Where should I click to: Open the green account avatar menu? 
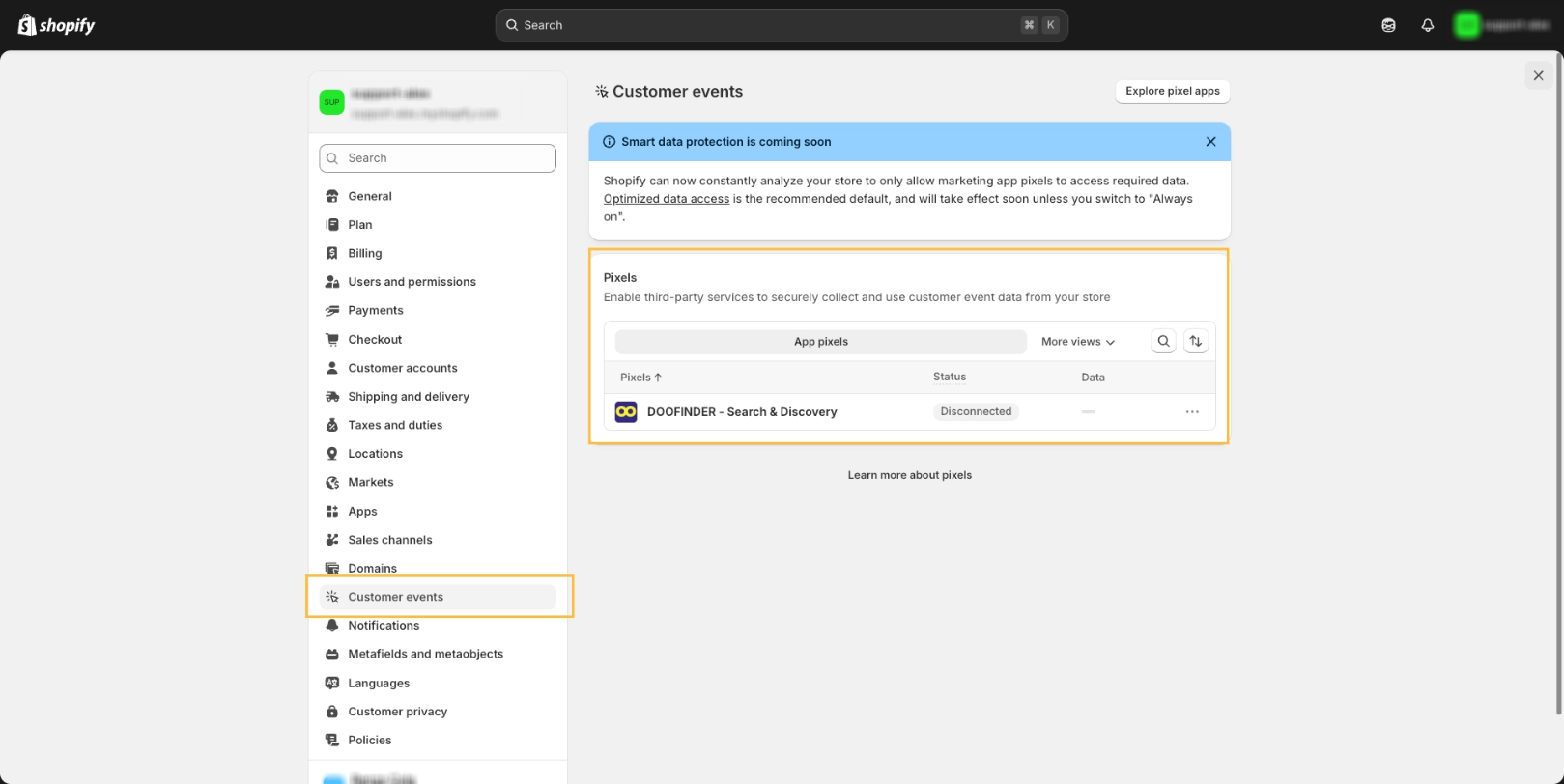click(x=1466, y=25)
